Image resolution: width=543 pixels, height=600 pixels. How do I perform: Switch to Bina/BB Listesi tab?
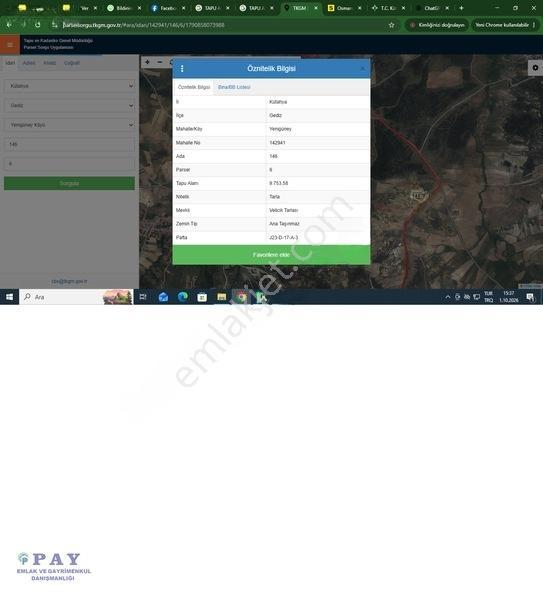(x=234, y=87)
